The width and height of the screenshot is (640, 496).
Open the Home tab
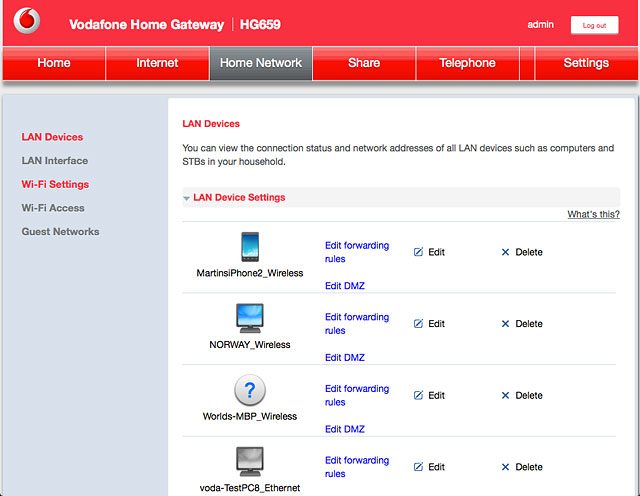point(54,63)
